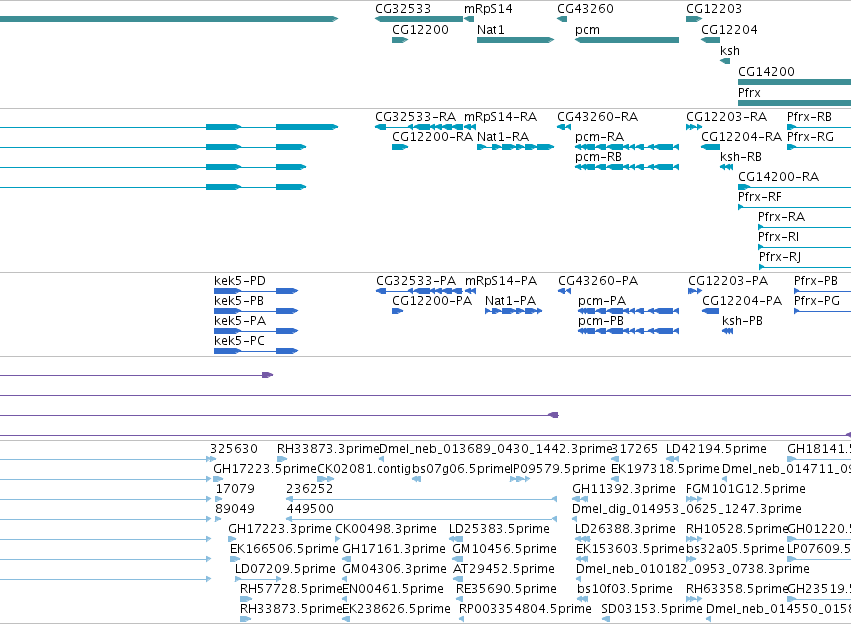Open protein kek5-PA
The image size is (851, 624).
[240, 321]
